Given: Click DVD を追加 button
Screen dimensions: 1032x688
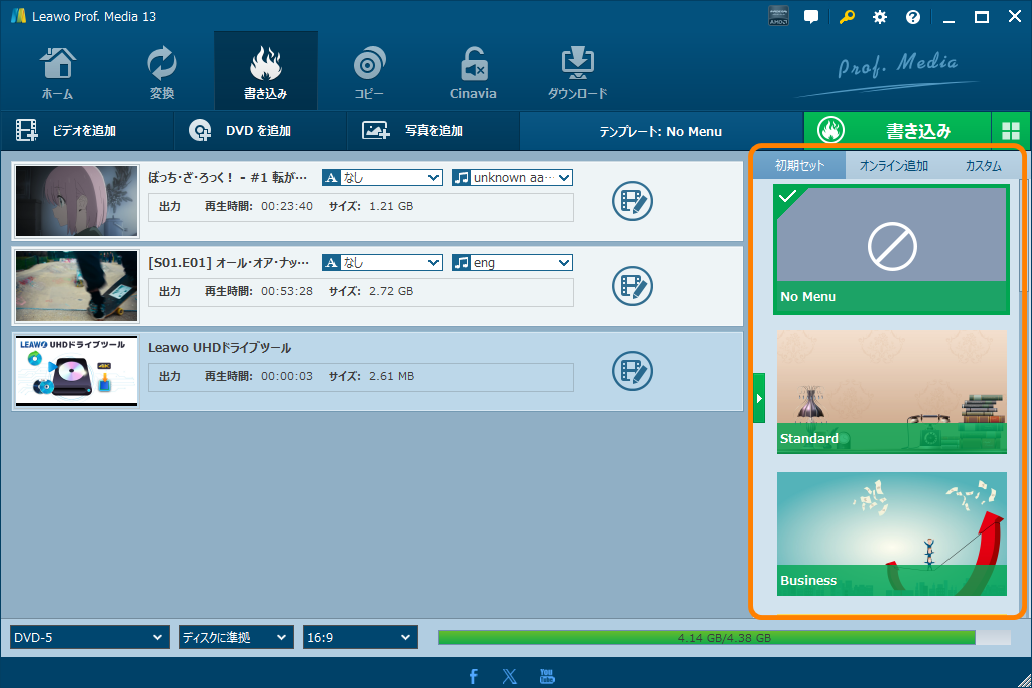Looking at the screenshot, I should coord(260,131).
